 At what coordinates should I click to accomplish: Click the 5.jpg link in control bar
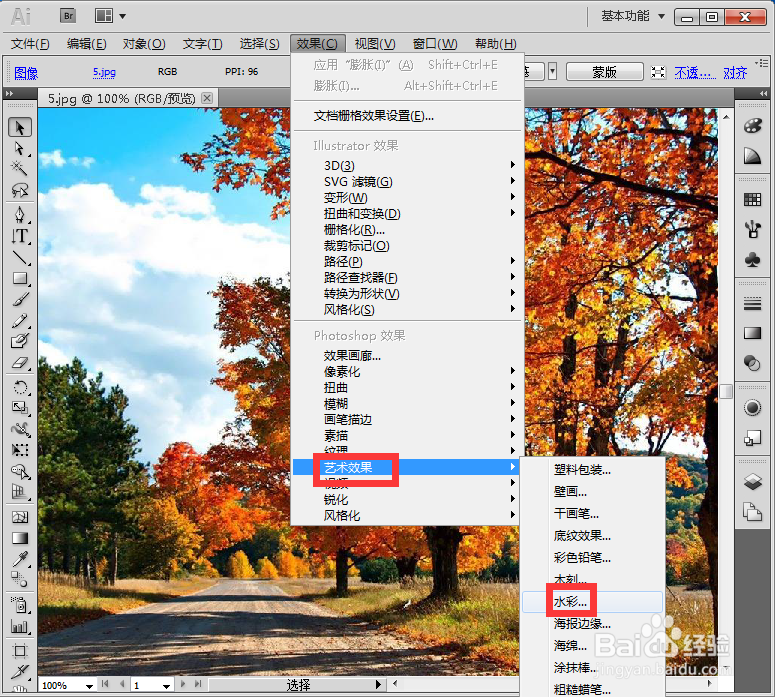coord(104,72)
